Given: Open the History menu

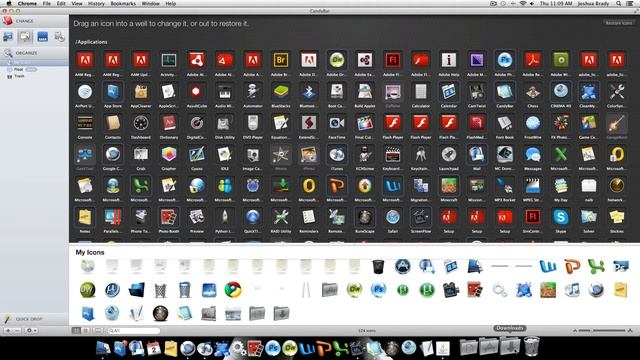Looking at the screenshot, I should point(96,3).
